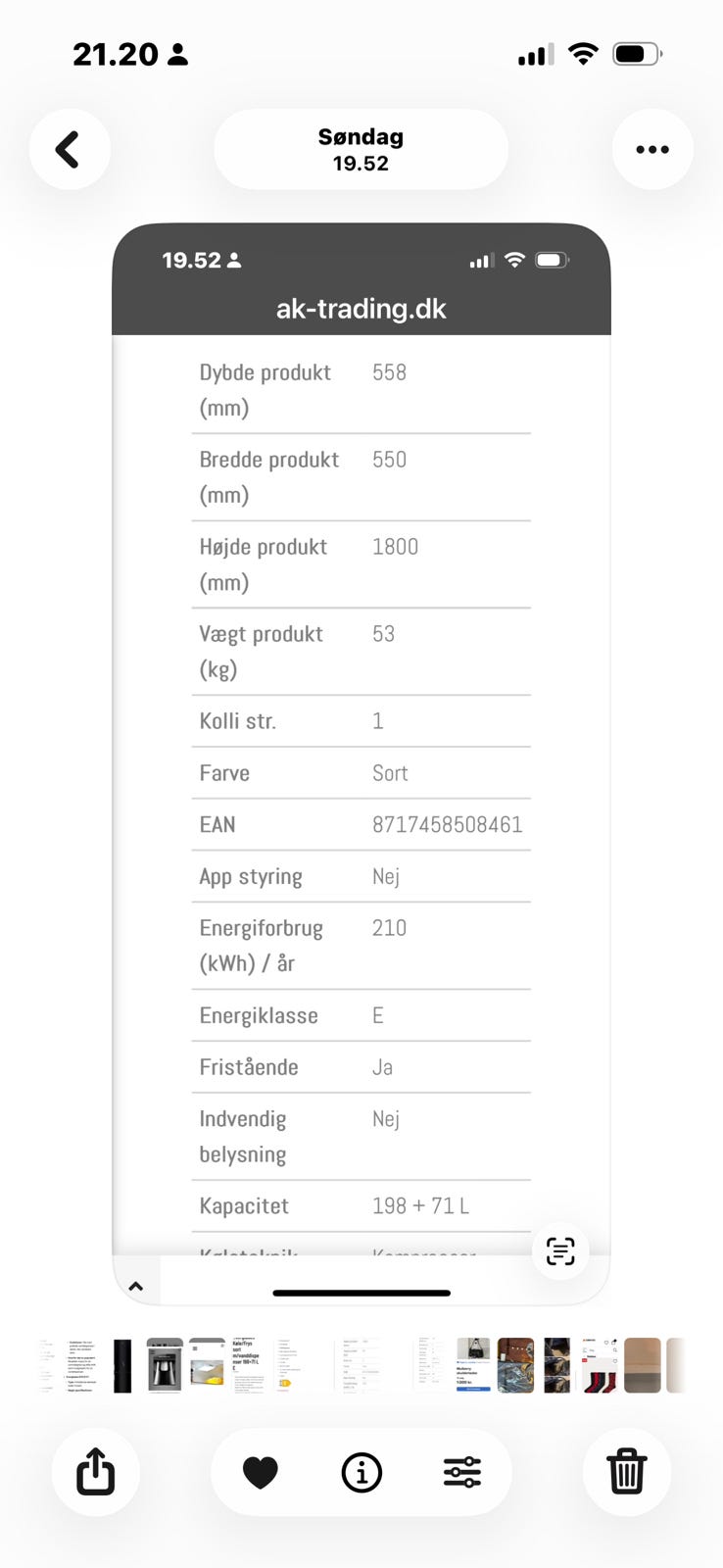Tap the EAN number 8717458508461
Viewport: 723px width, 1568px height.
[447, 825]
